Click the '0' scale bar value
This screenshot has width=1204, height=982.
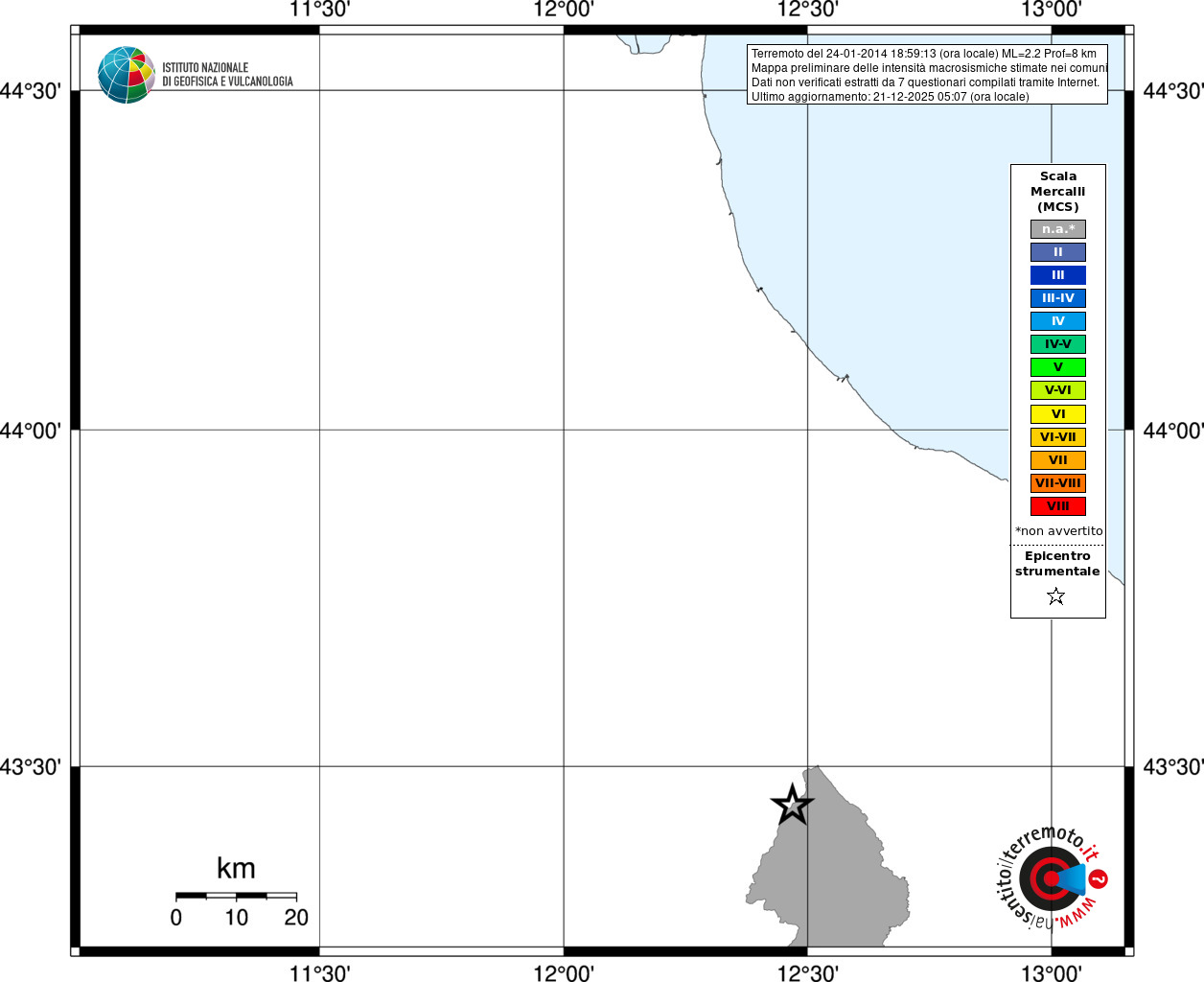tap(176, 918)
